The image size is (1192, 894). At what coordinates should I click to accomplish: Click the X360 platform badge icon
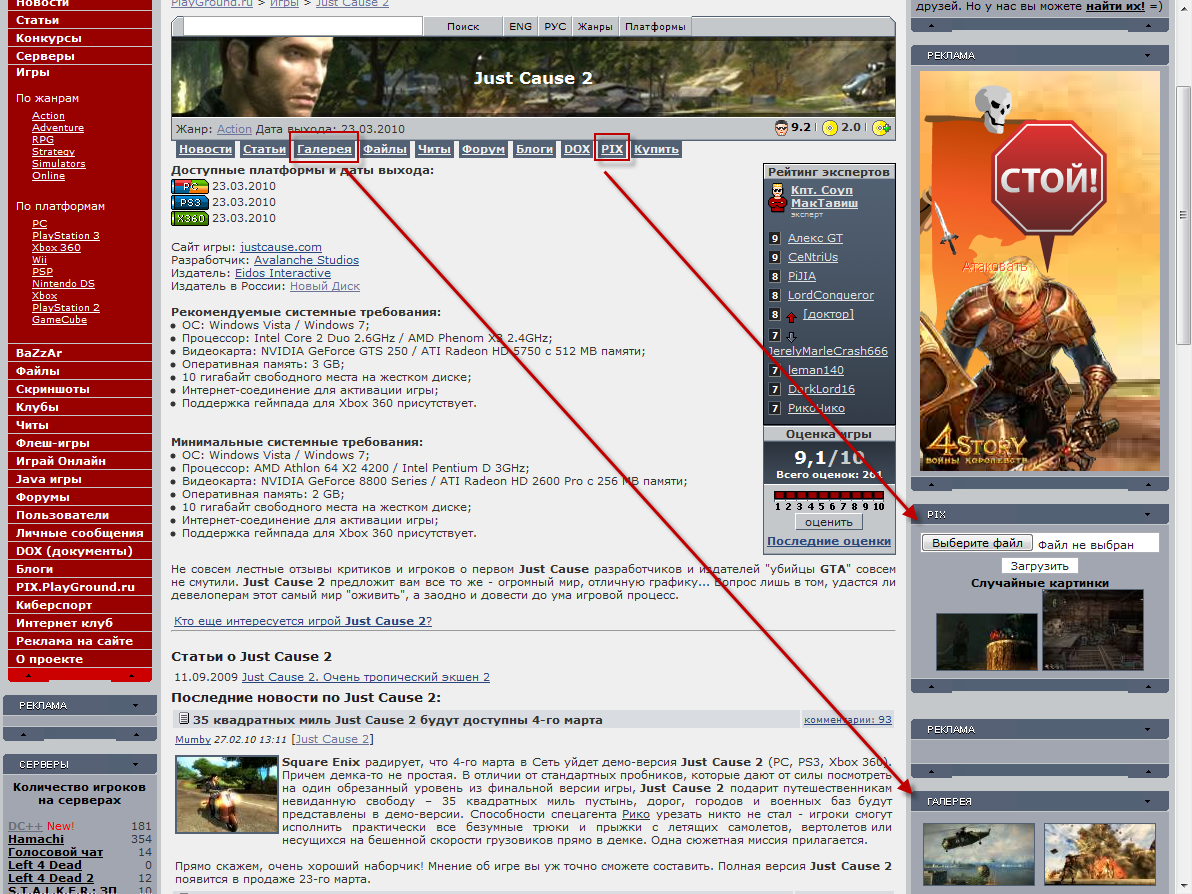point(190,218)
